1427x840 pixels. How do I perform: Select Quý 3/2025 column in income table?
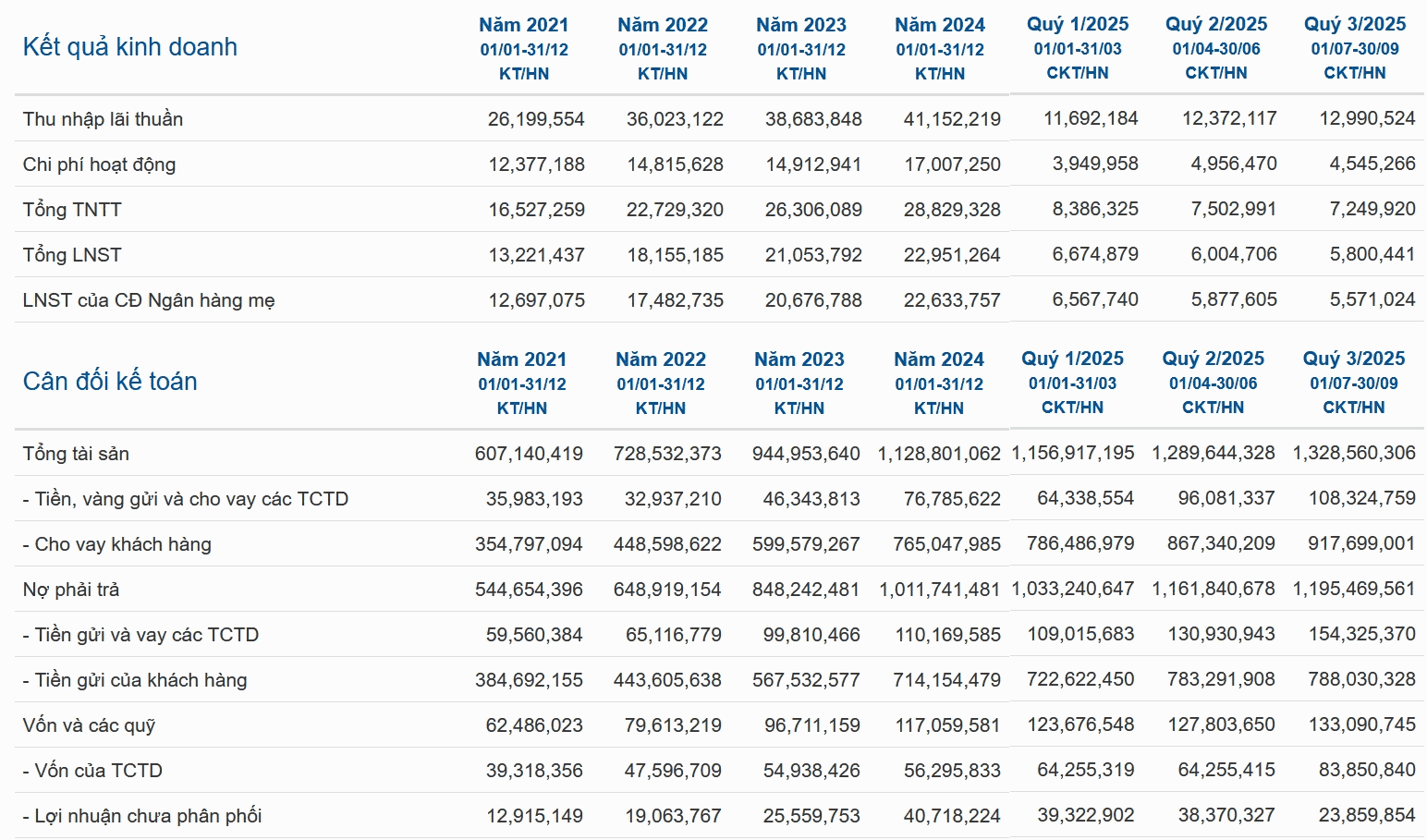(x=1355, y=48)
